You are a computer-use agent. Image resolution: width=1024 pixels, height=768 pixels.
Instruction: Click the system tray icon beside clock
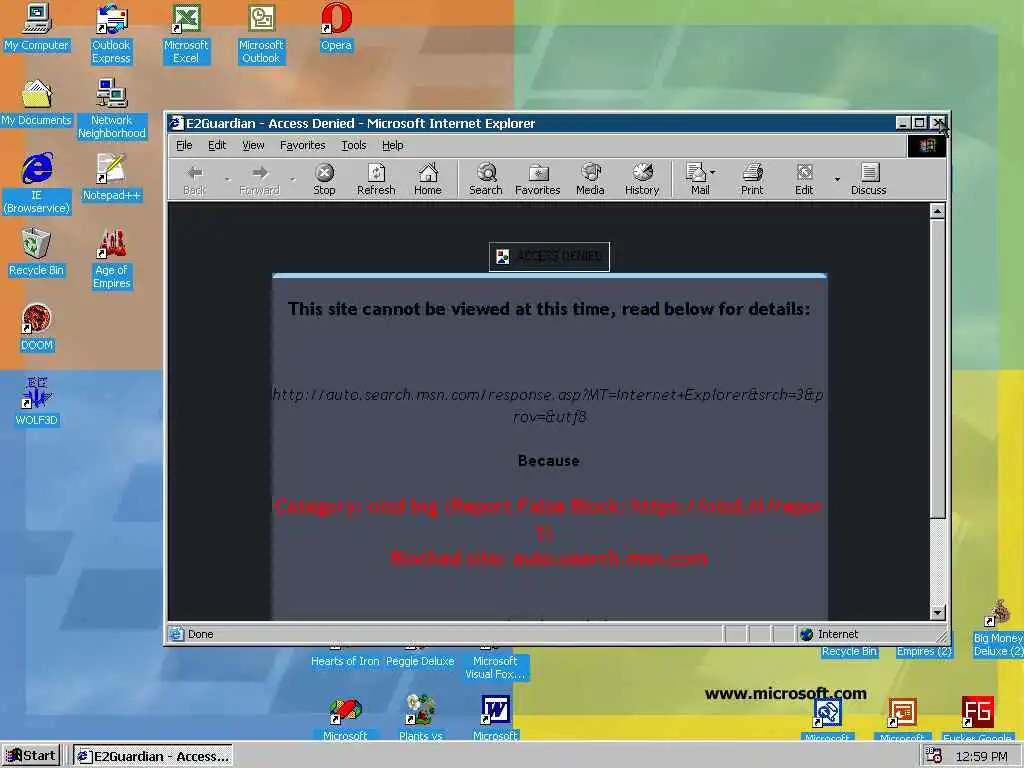pyautogui.click(x=934, y=756)
